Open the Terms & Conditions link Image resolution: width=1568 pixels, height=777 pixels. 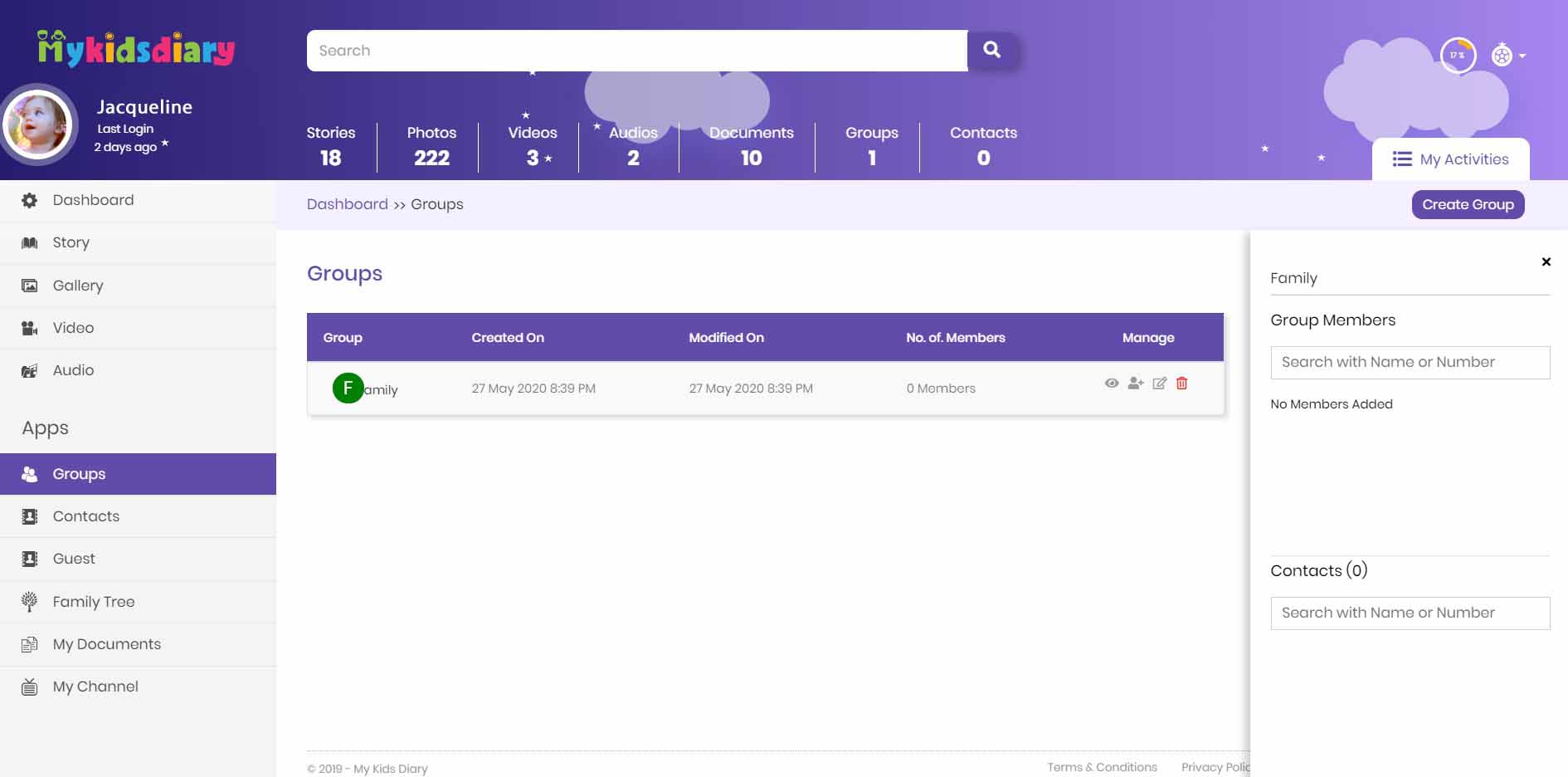[x=1101, y=767]
